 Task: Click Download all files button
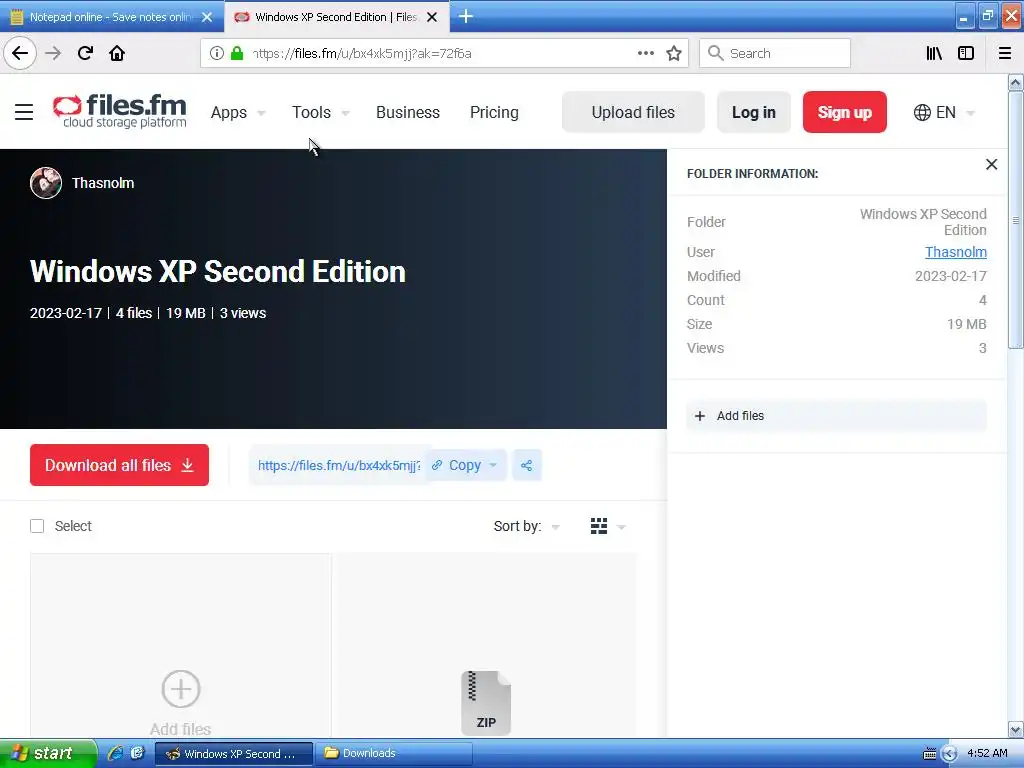click(x=120, y=465)
